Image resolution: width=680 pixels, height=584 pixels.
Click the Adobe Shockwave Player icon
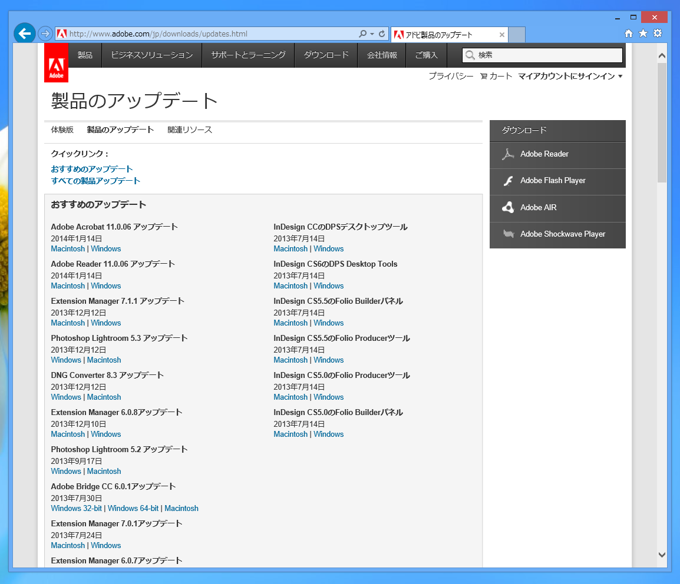tap(508, 234)
